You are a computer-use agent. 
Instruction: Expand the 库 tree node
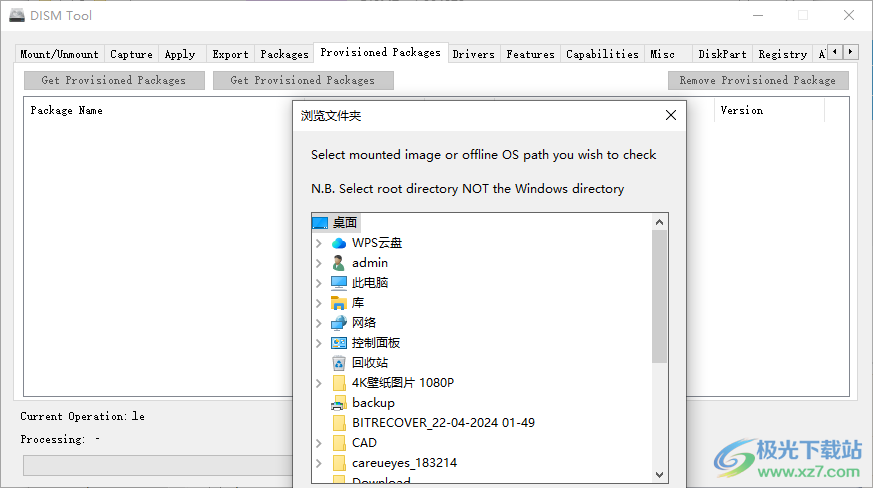click(318, 304)
